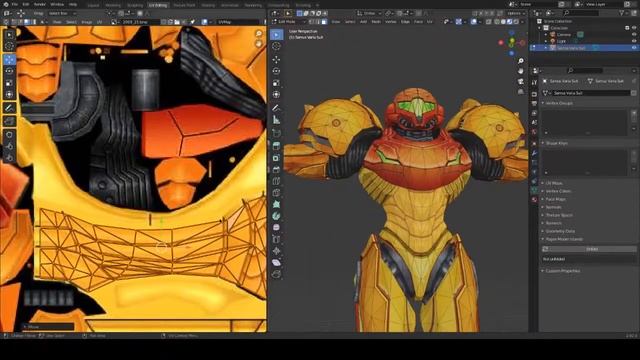Select the Cursor tool in UV editor toolbar

9,46
